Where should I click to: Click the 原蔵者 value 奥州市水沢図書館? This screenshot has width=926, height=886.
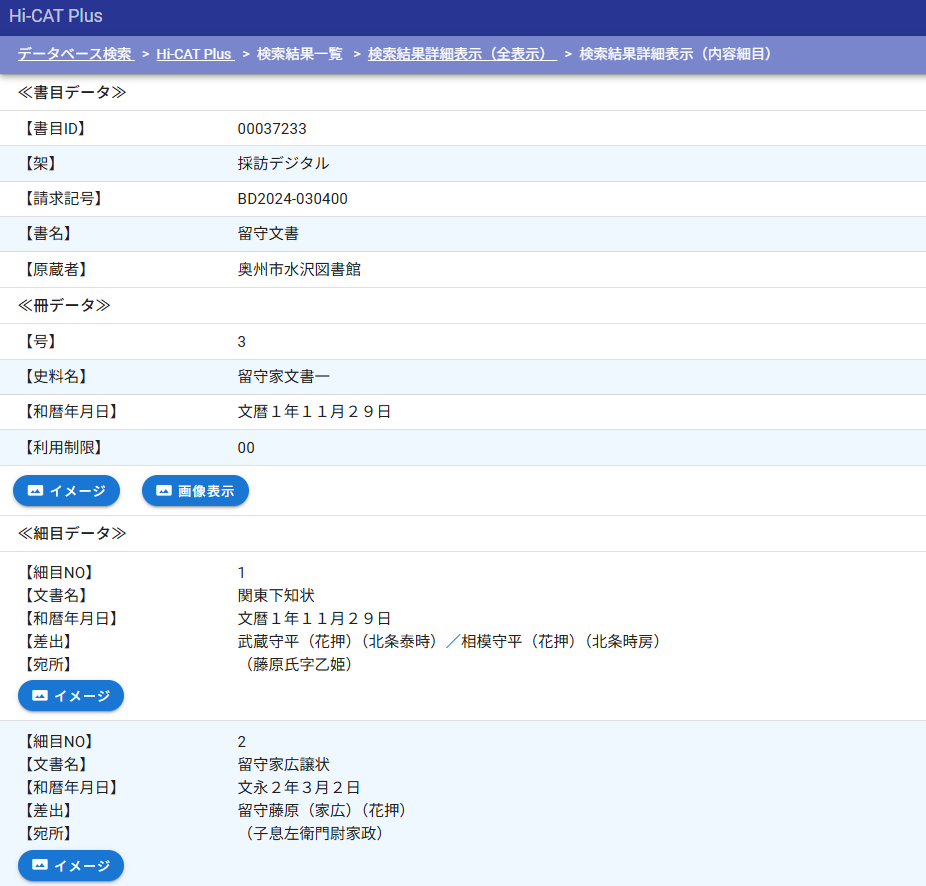click(x=299, y=270)
